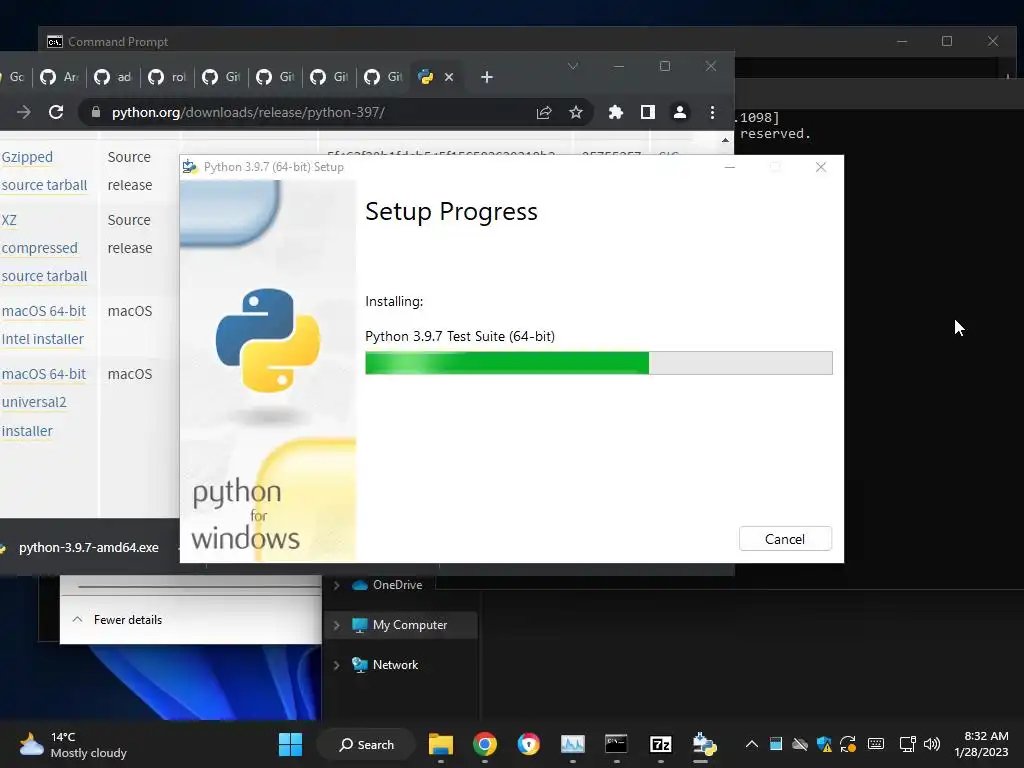Viewport: 1024px width, 768px height.
Task: Minimize the Python Setup dialog
Action: pos(729,167)
